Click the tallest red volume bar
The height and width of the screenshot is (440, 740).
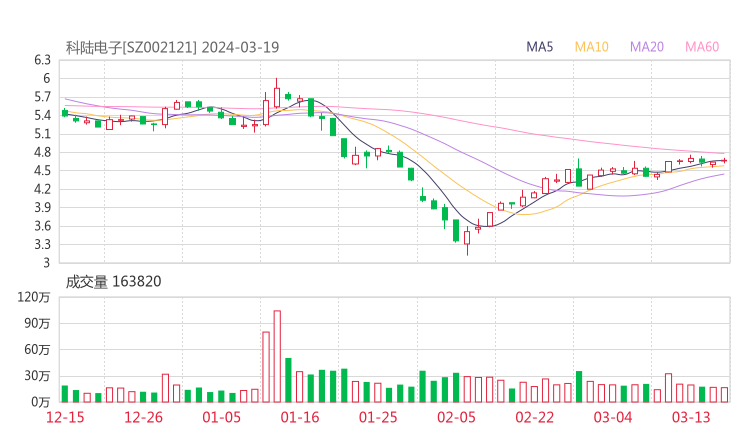pos(277,356)
